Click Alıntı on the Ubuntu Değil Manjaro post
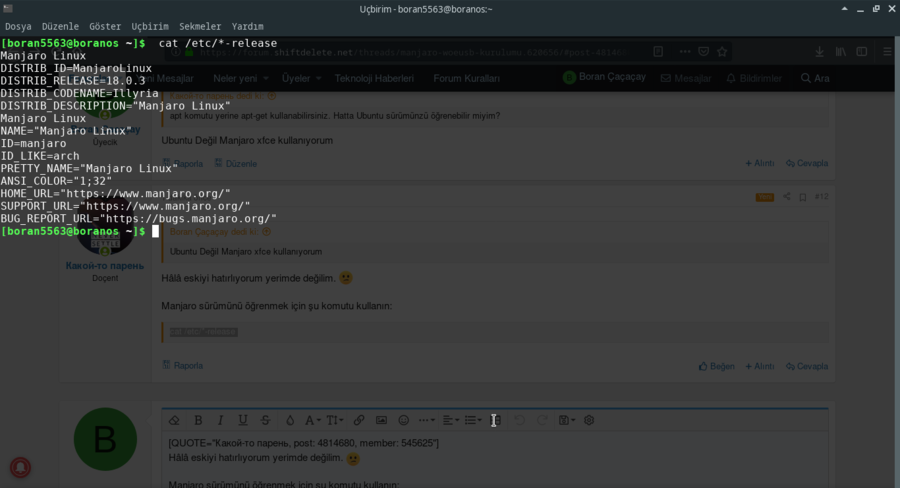Viewport: 900px width, 488px height. click(x=759, y=164)
